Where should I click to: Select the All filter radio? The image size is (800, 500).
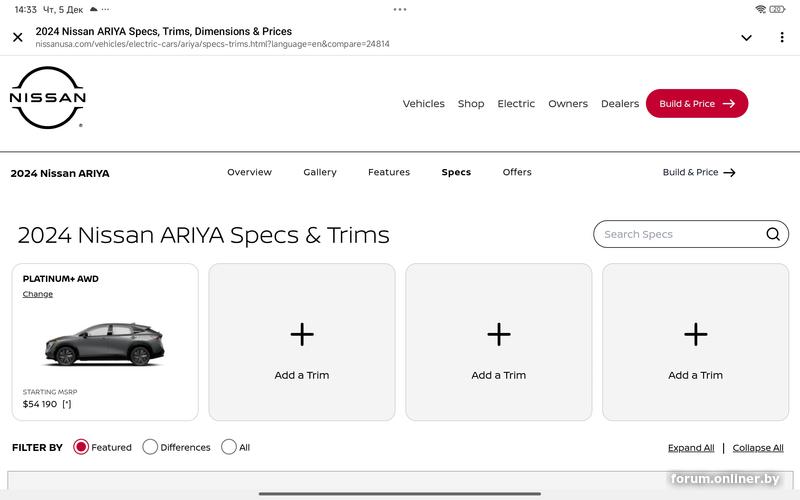pyautogui.click(x=229, y=447)
